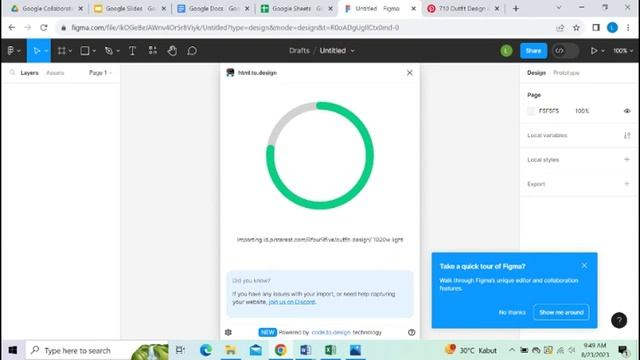Screen dimensions: 640x360
Task: Click the Windows taskbar search box
Action: [x=97, y=350]
